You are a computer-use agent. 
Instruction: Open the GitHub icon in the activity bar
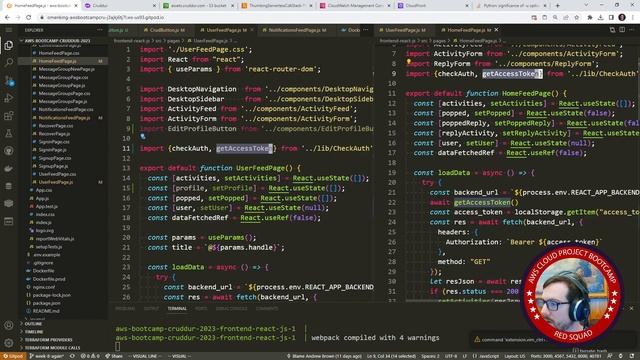pos(9,151)
